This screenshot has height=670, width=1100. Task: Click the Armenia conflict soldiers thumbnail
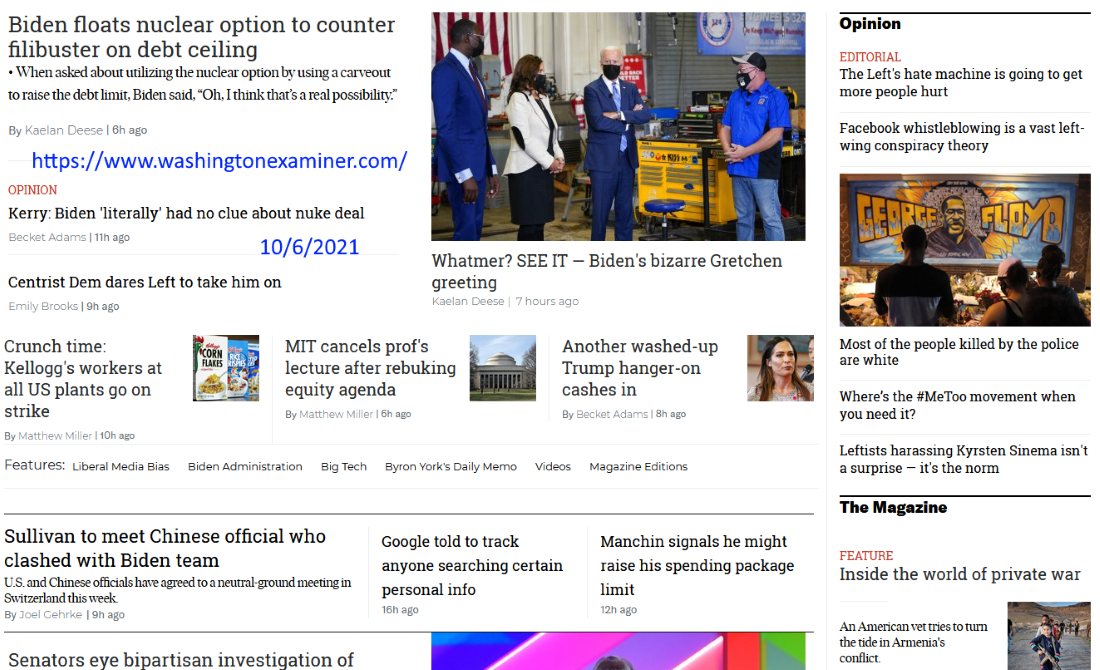pos(1049,636)
